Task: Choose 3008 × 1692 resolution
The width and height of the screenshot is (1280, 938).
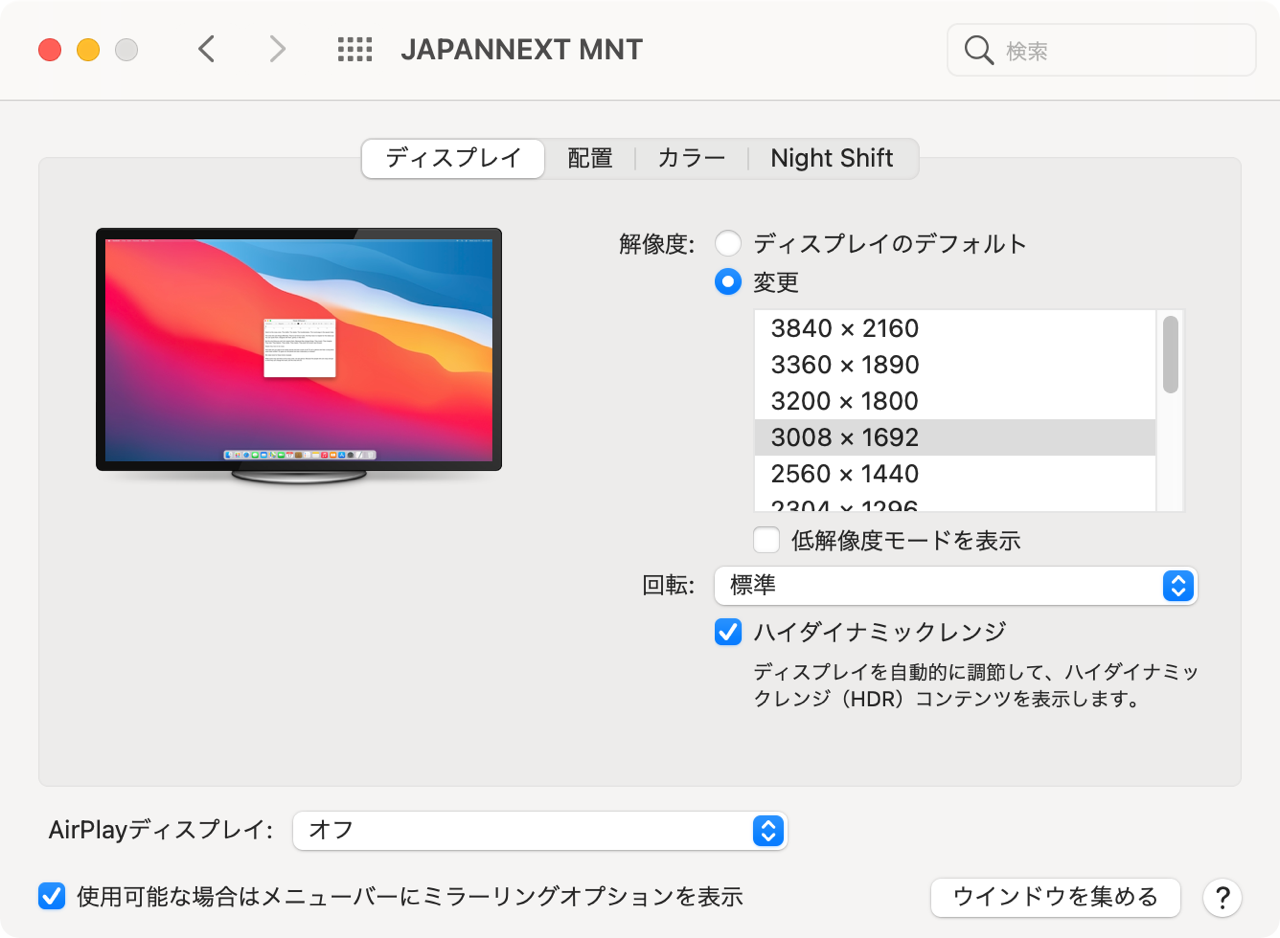Action: 955,437
